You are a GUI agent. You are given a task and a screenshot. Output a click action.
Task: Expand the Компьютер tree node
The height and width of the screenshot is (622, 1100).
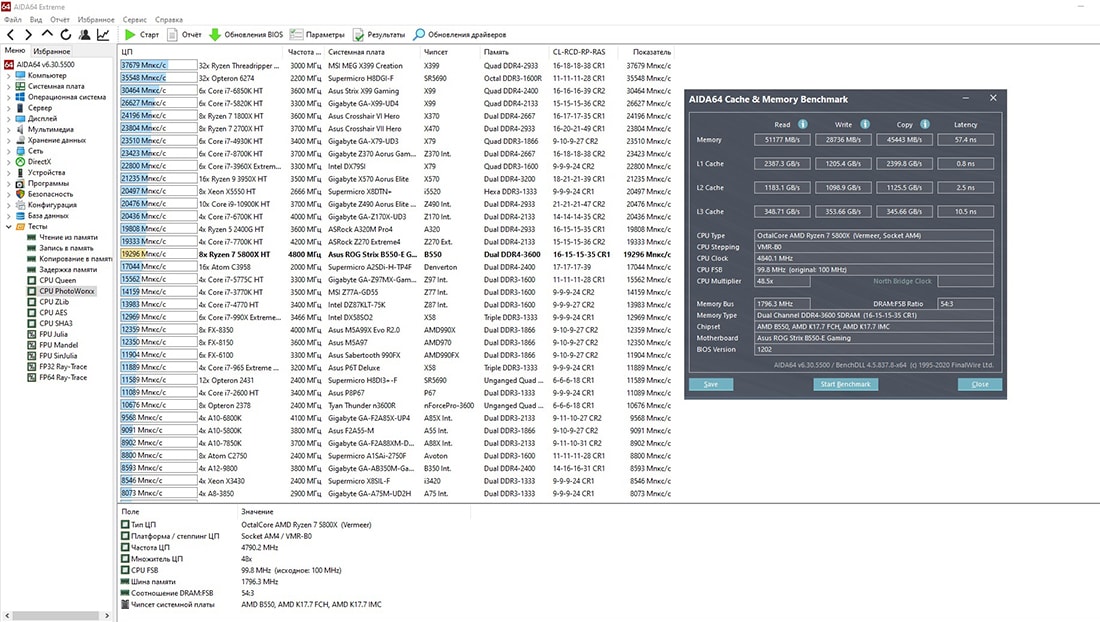pyautogui.click(x=9, y=75)
